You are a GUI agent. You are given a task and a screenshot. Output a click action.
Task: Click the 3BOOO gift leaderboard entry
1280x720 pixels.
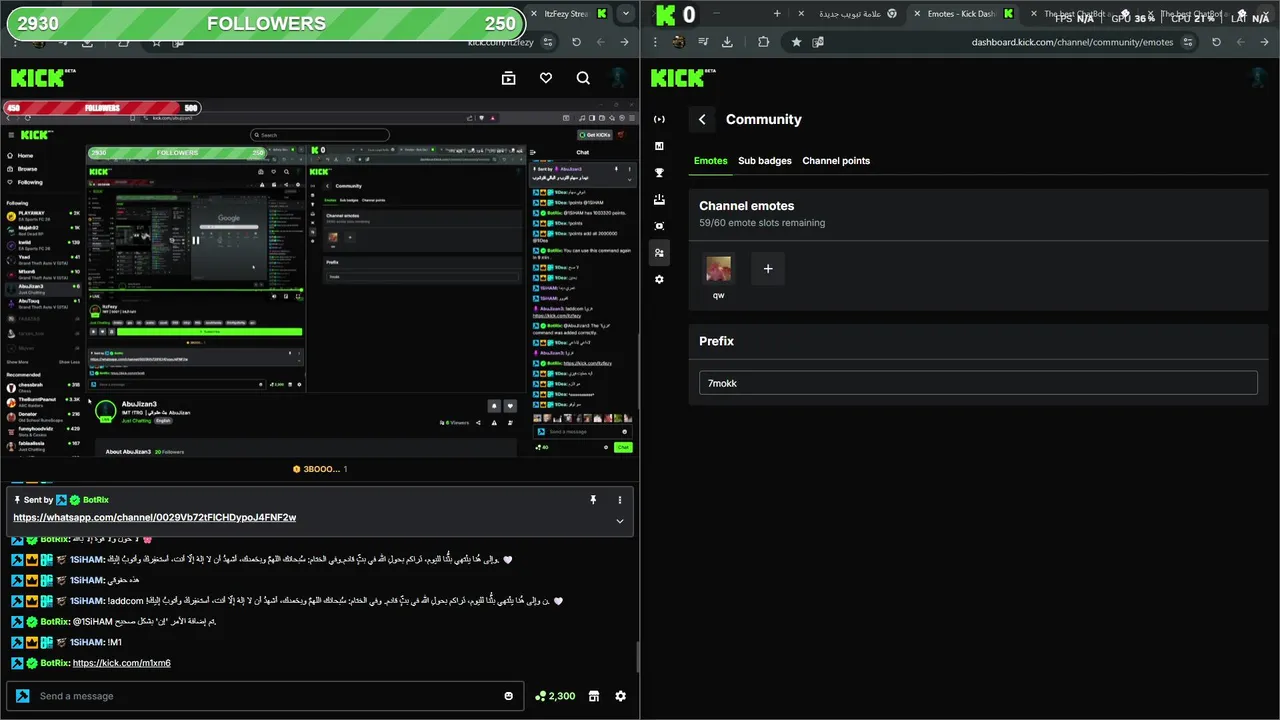[320, 469]
